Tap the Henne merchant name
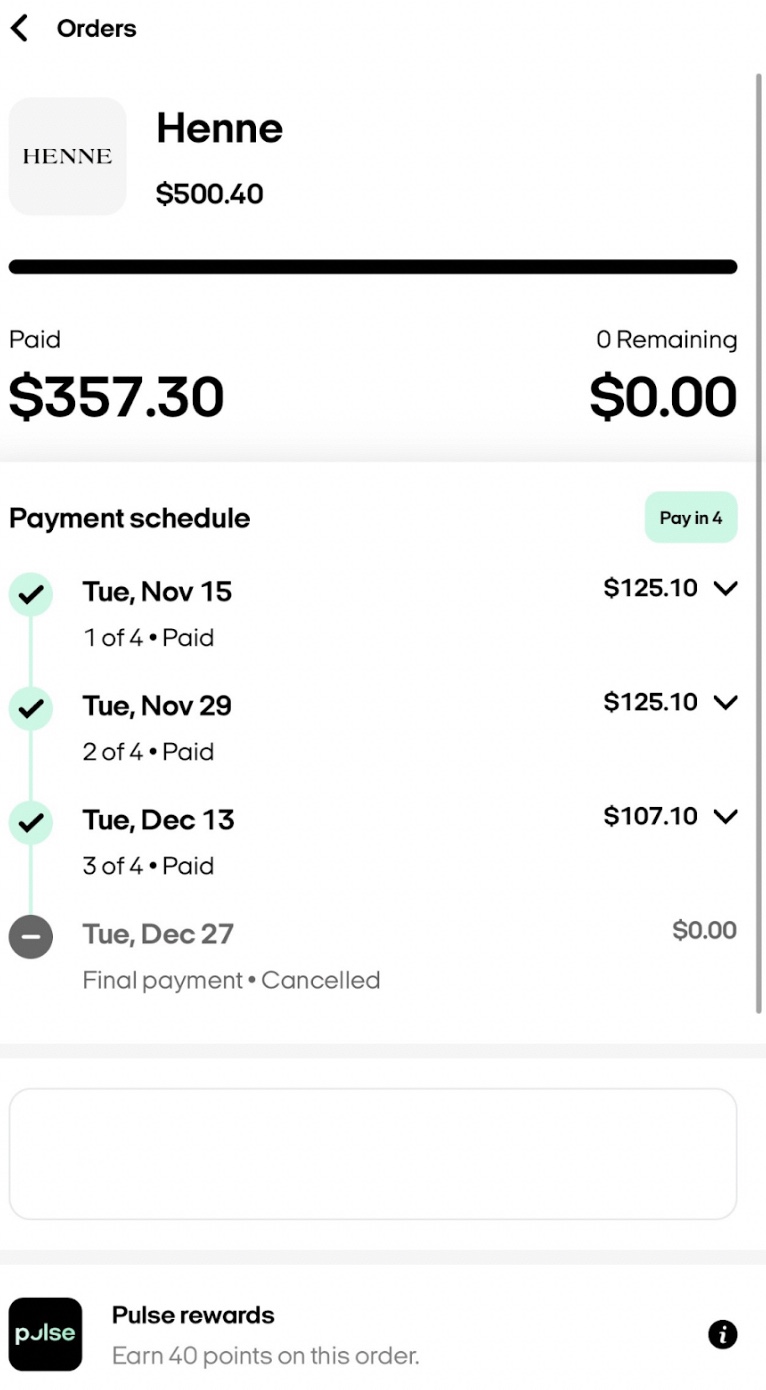Image resolution: width=766 pixels, height=1390 pixels. click(219, 128)
